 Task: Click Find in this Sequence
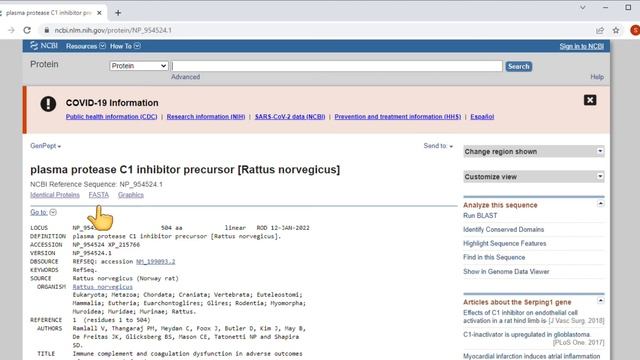494,257
